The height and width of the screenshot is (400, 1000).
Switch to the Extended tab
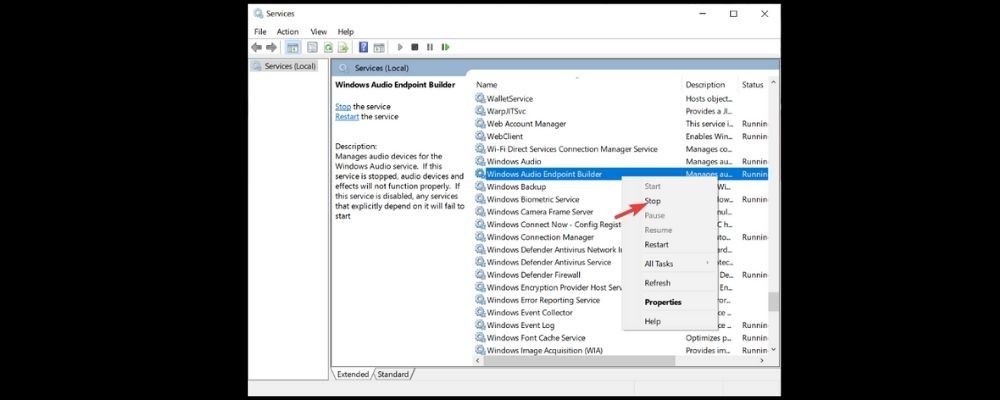click(x=353, y=374)
